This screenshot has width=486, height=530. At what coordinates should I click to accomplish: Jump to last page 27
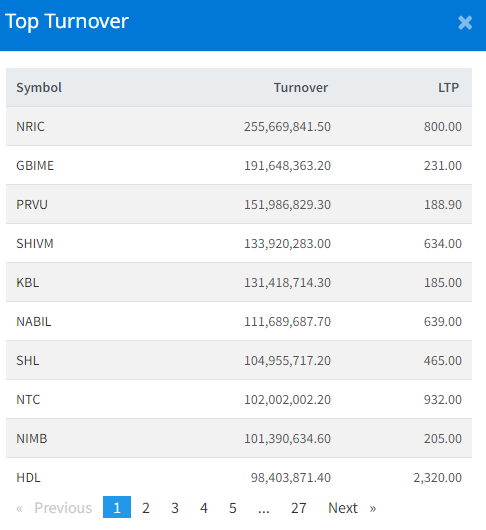click(298, 508)
